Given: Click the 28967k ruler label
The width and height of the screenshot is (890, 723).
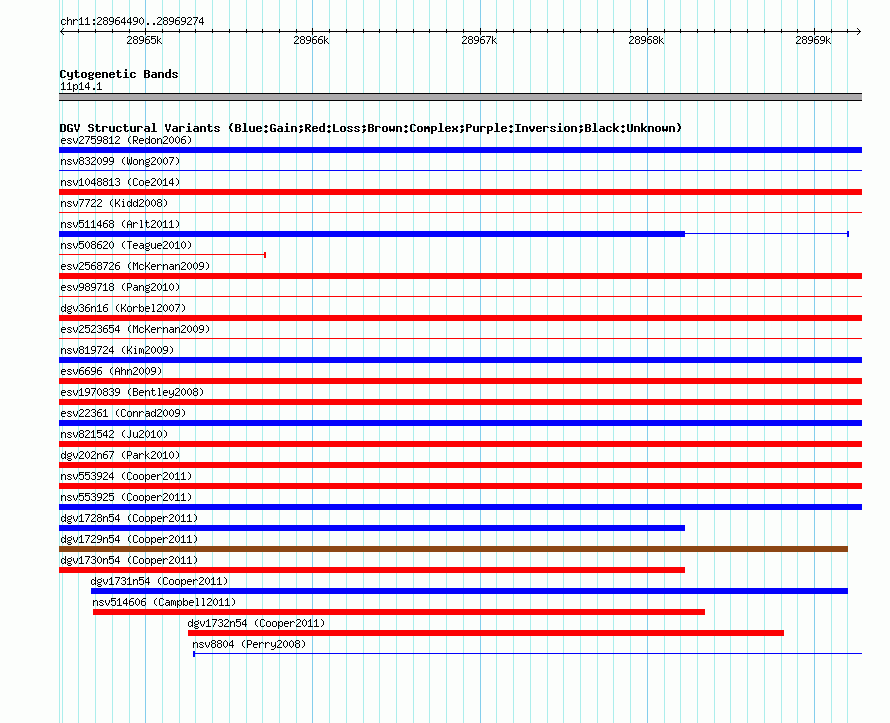Looking at the screenshot, I should (x=479, y=40).
